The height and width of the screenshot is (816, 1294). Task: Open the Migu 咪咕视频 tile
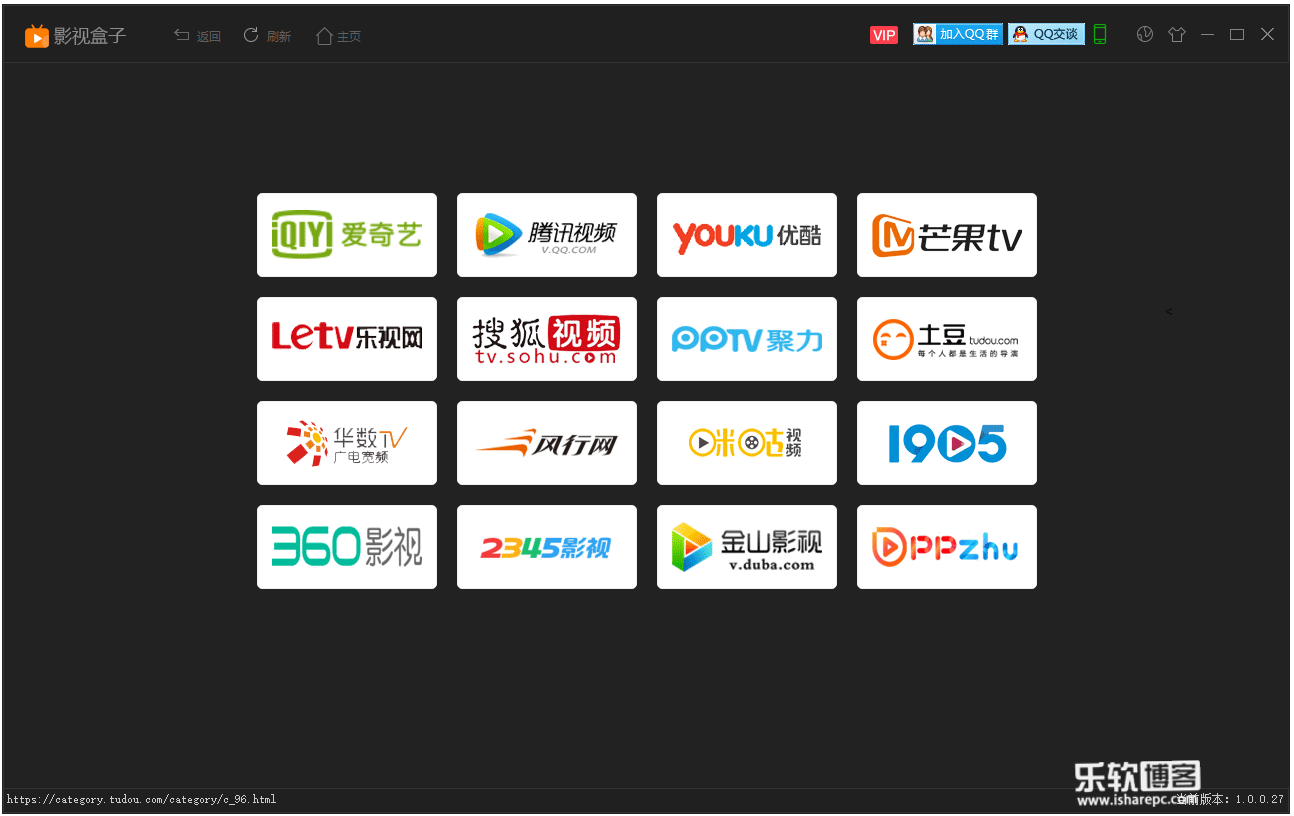[x=747, y=443]
